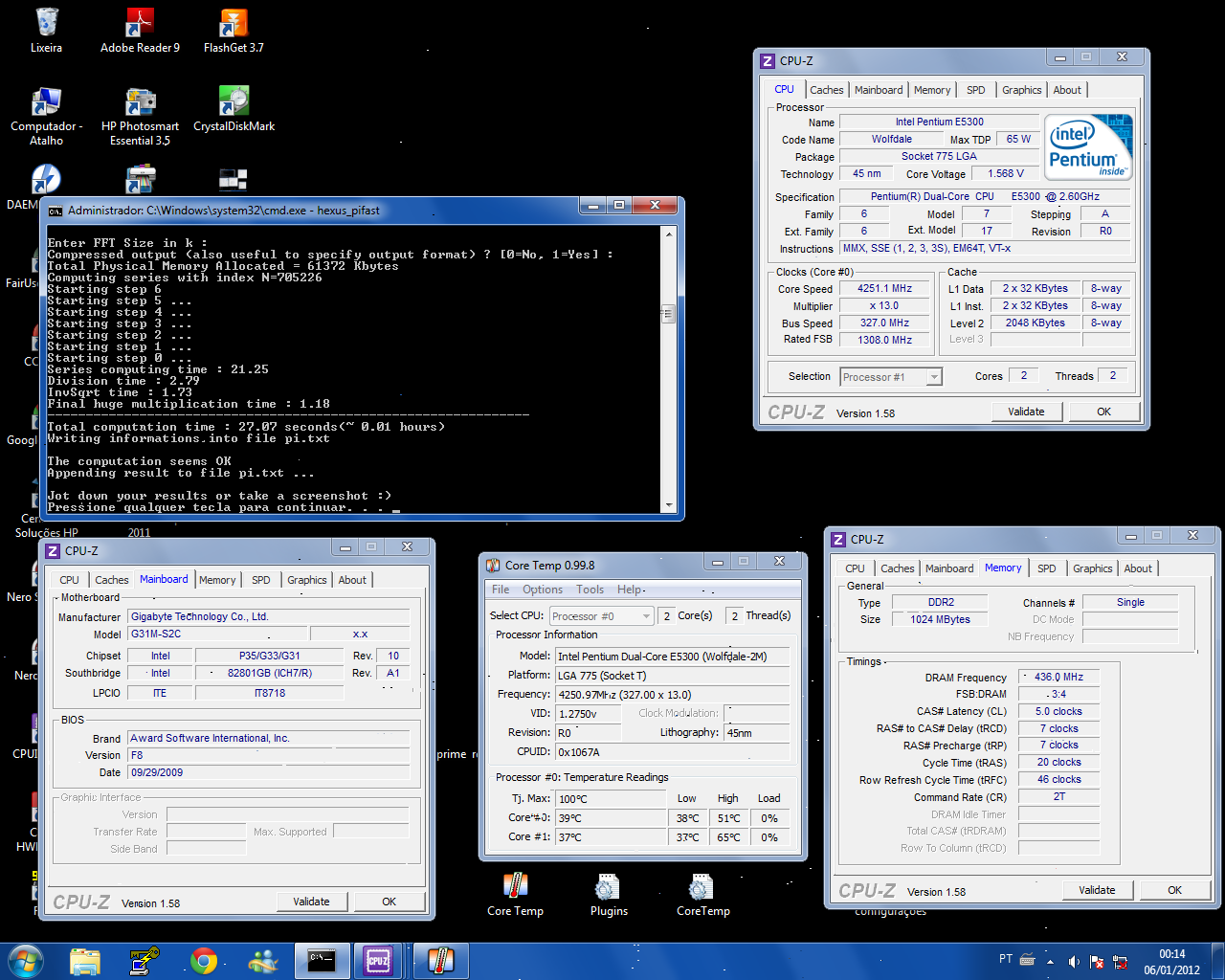The image size is (1225, 980).
Task: Click the Show Desktop strip beside the clock
Action: 1217,961
